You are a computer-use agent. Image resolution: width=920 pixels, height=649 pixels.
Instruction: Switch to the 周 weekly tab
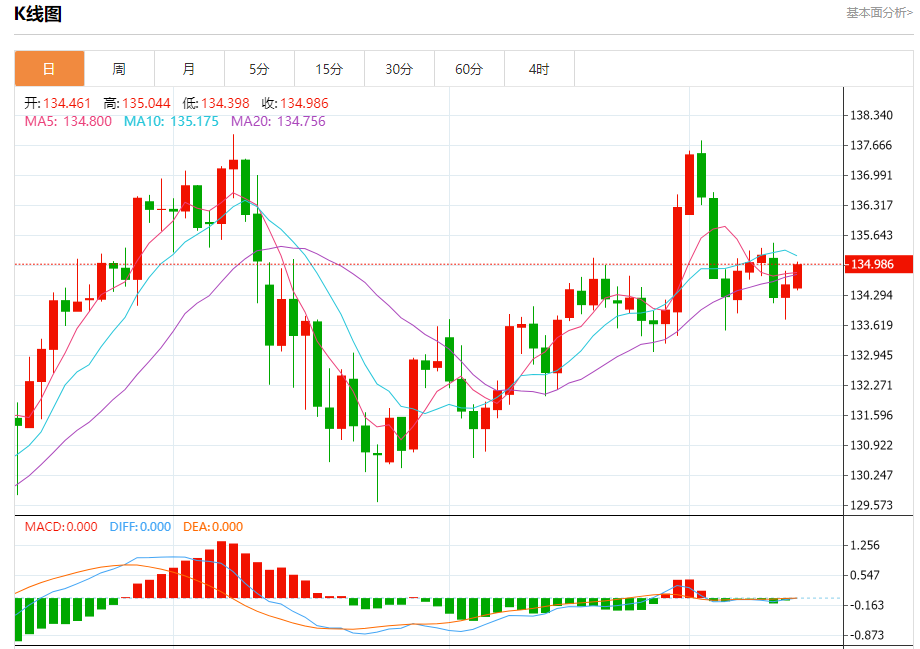tap(119, 69)
